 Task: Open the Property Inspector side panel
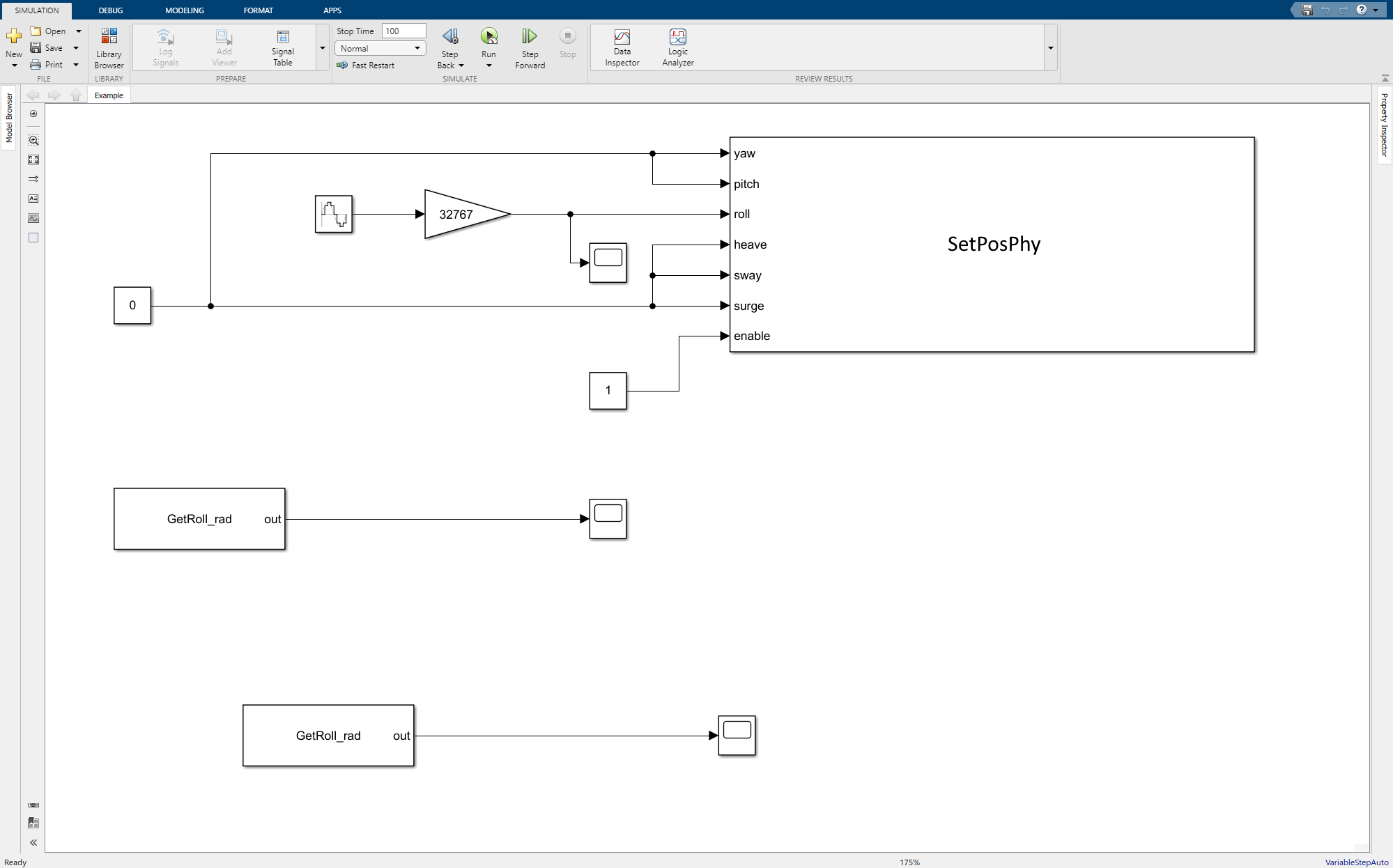1384,125
